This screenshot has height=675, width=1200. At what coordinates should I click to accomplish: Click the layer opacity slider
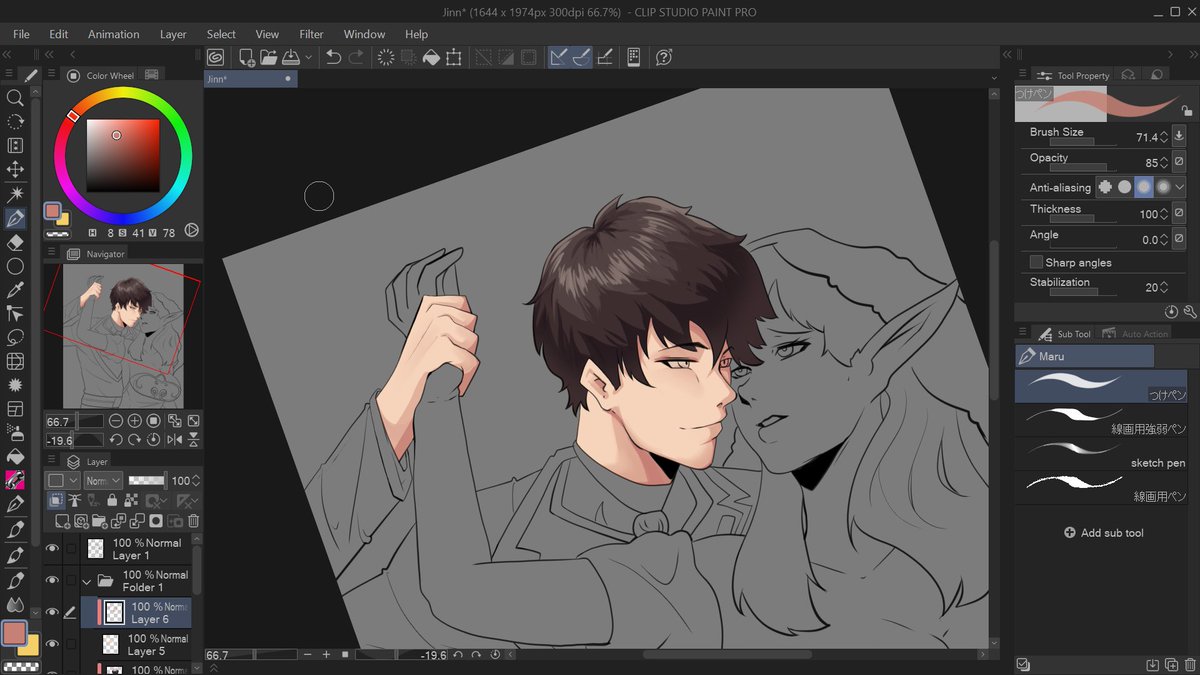coord(148,480)
